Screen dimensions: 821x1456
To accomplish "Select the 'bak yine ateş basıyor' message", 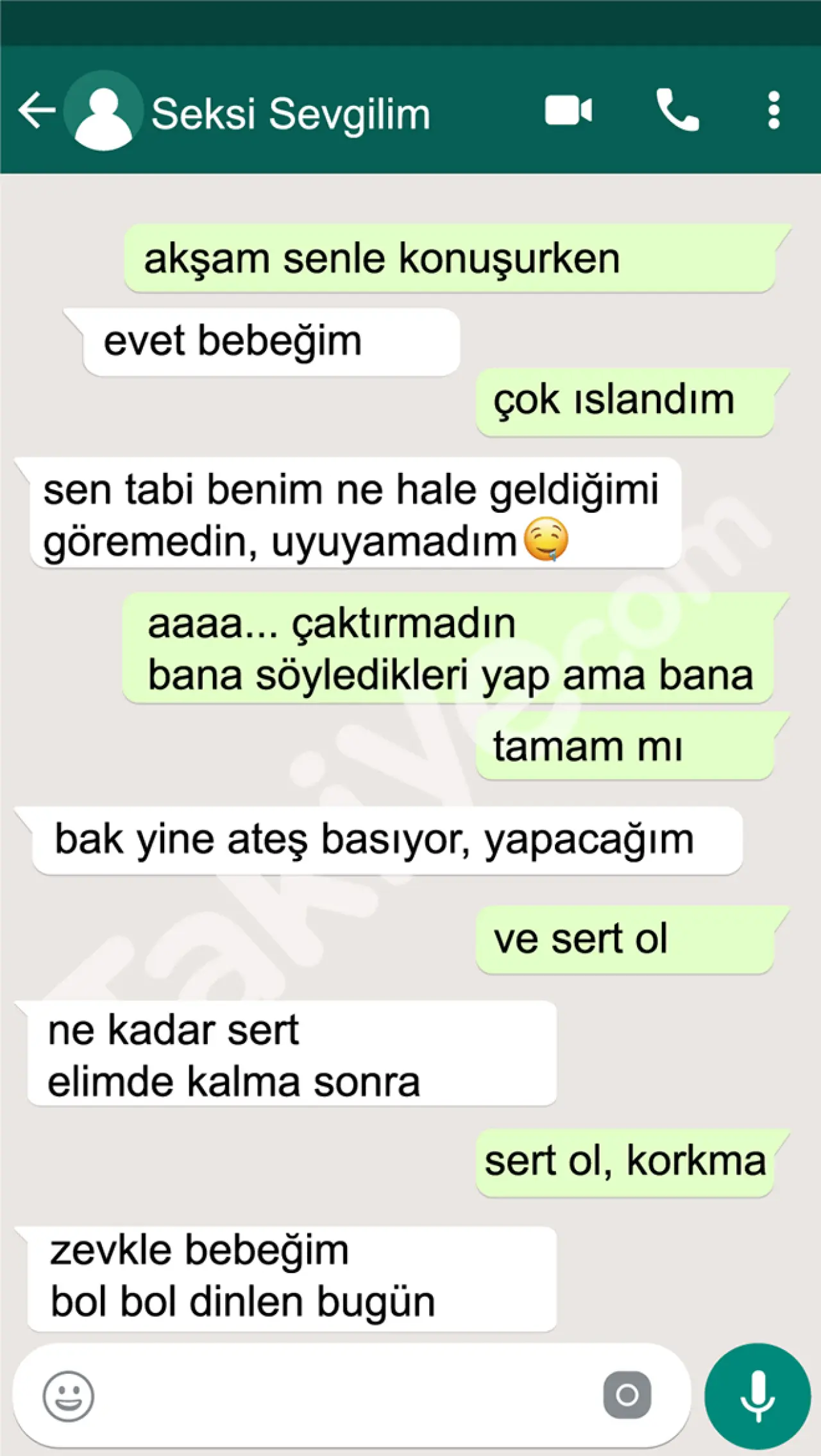I will pos(378,840).
